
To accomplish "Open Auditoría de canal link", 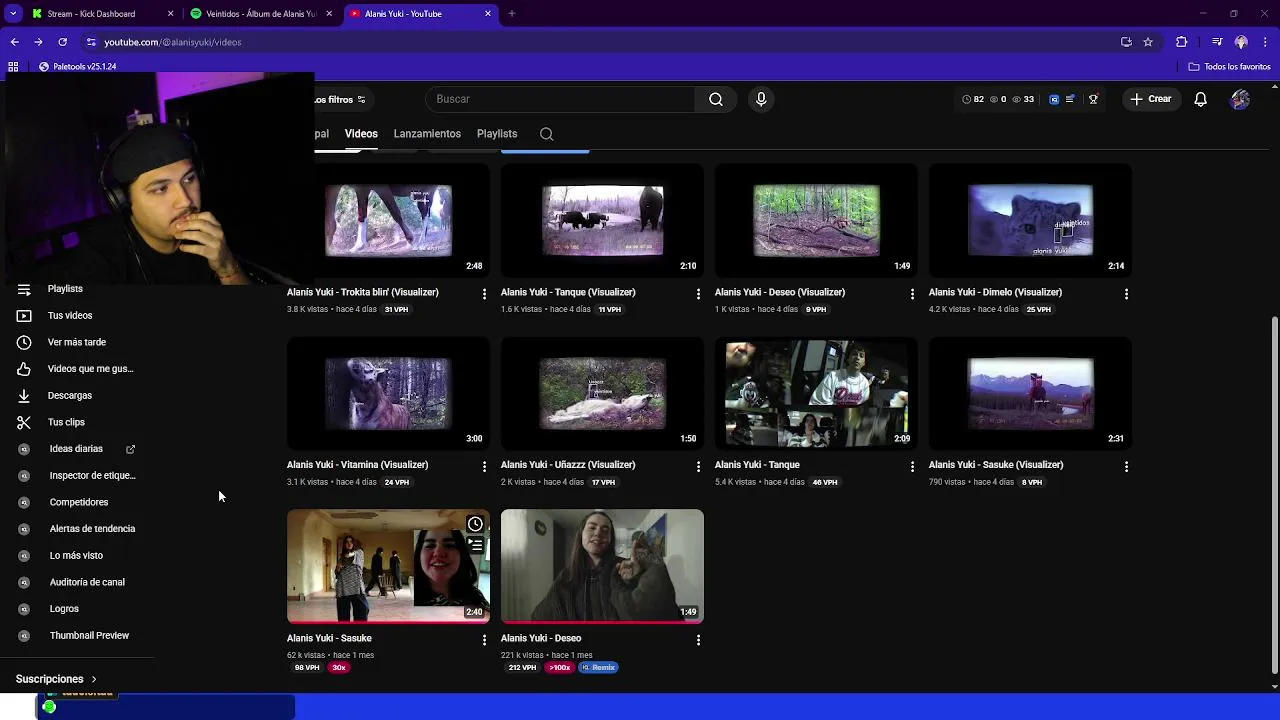I will [87, 582].
